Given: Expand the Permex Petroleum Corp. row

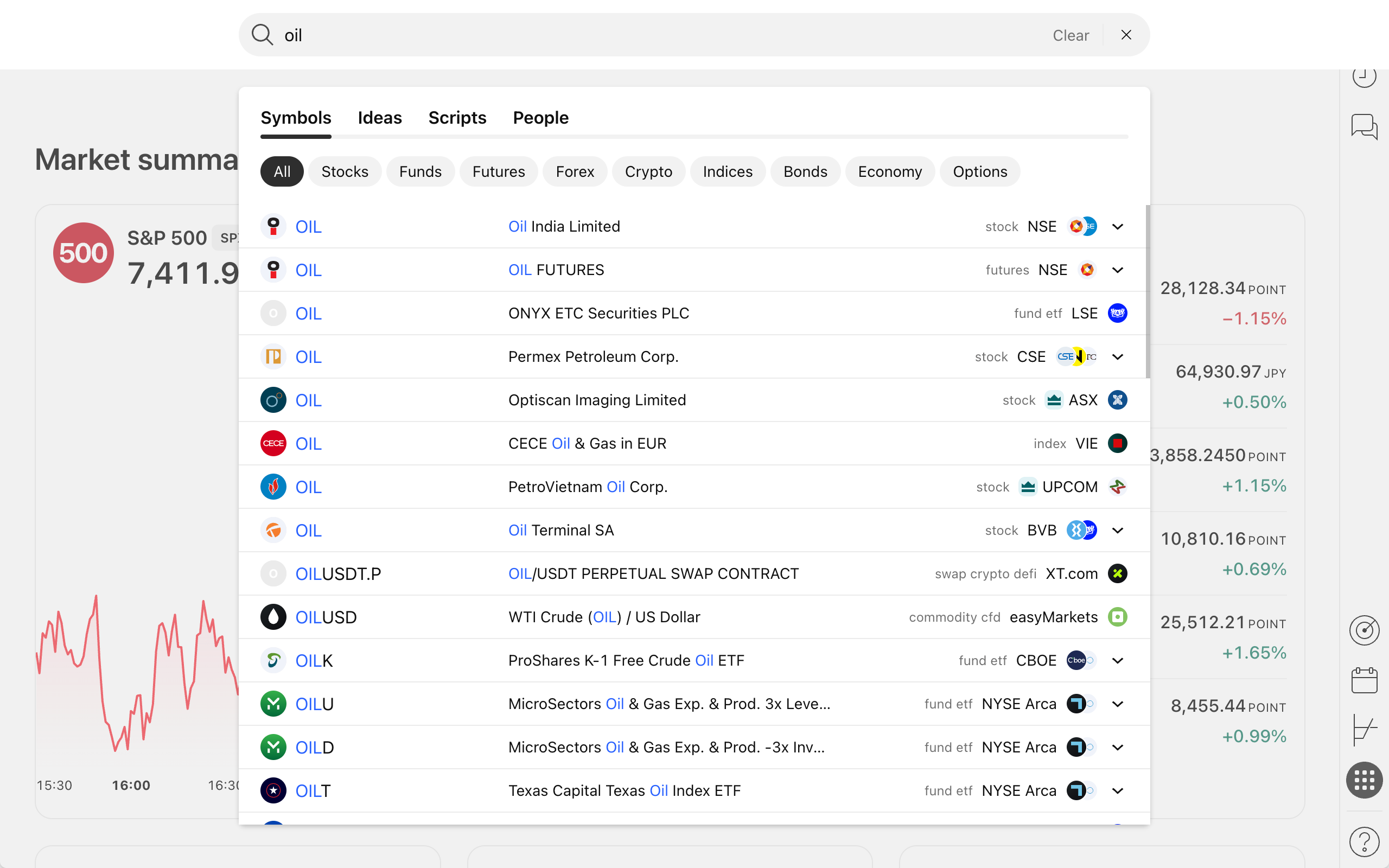Looking at the screenshot, I should coord(1118,356).
